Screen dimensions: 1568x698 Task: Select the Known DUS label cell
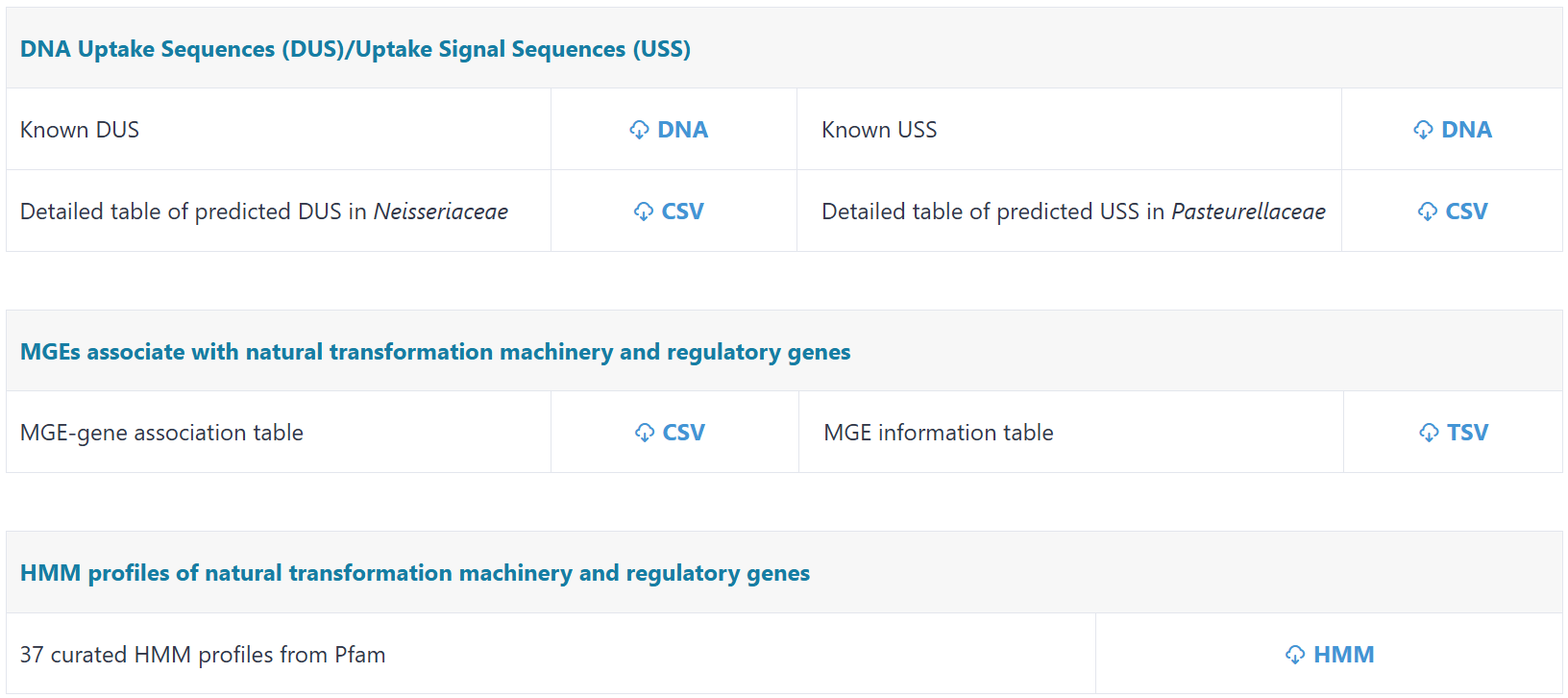click(80, 130)
